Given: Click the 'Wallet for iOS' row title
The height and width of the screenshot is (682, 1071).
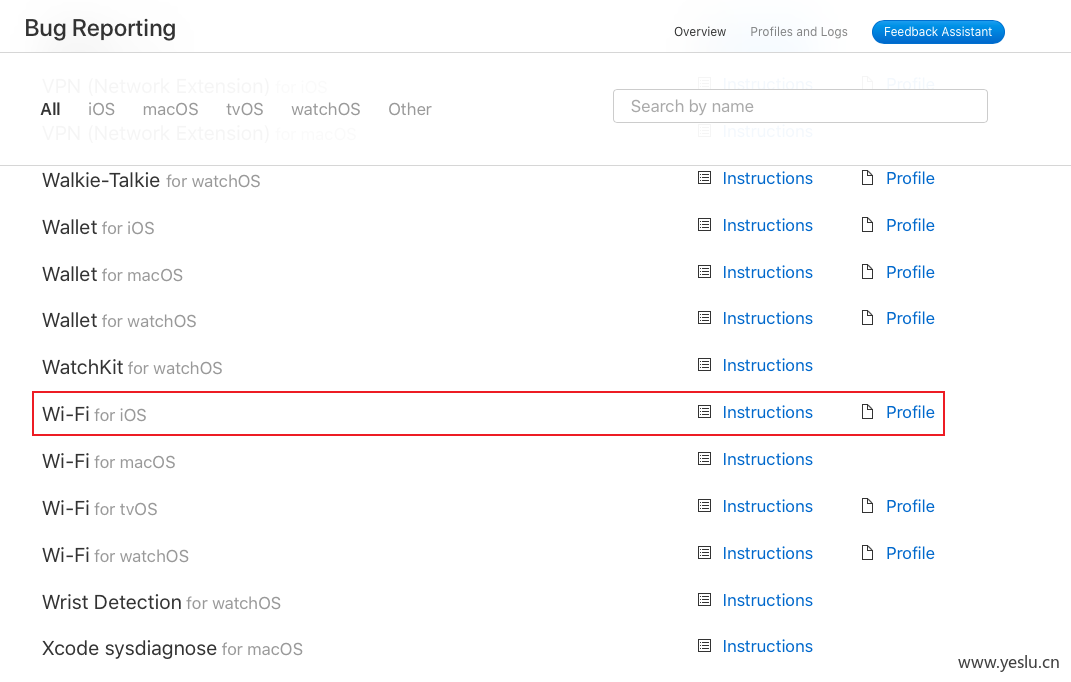Looking at the screenshot, I should coord(98,227).
